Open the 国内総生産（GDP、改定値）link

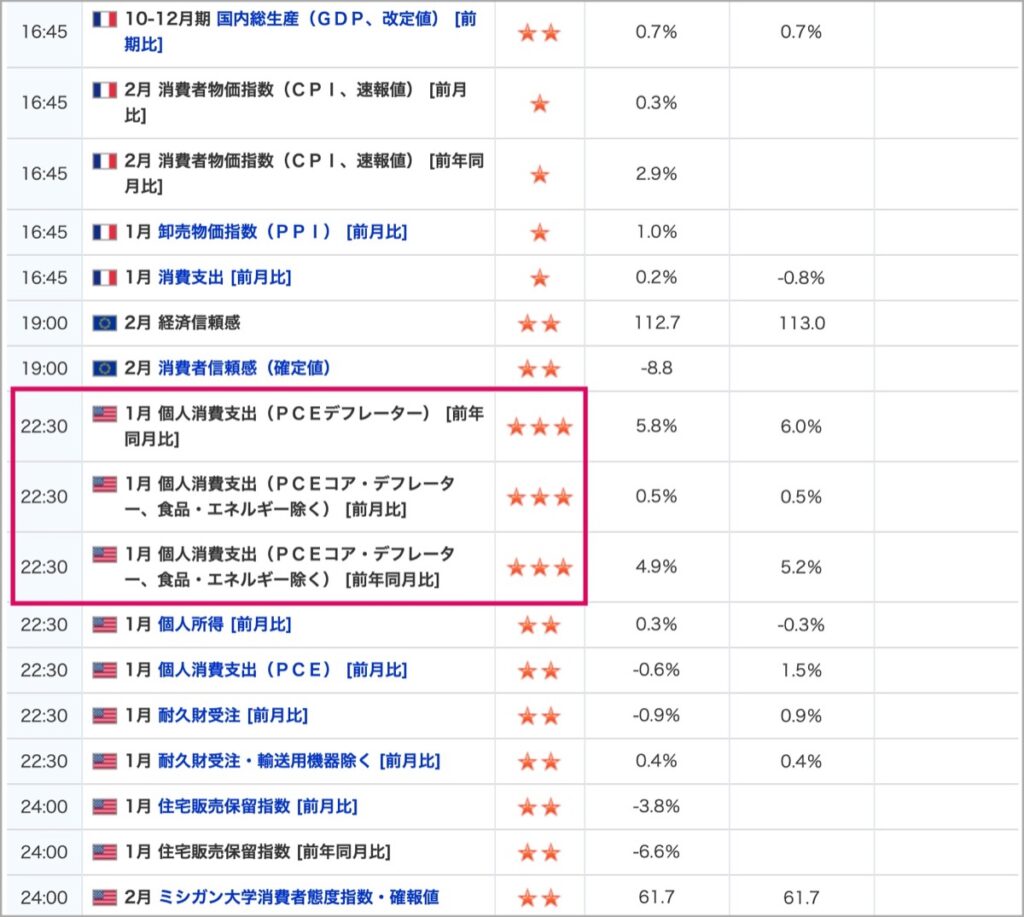[x=300, y=31]
